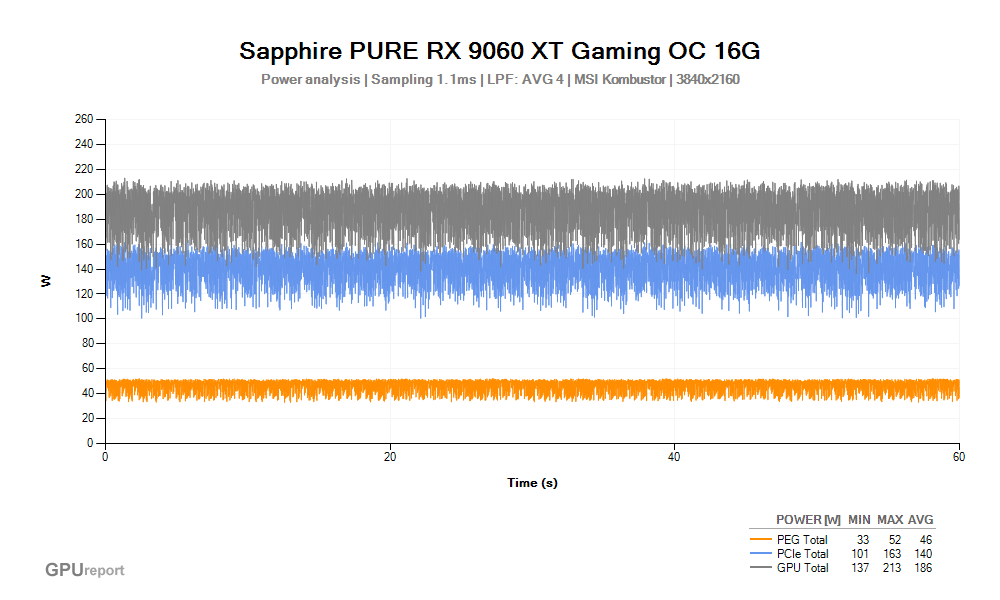Click the AVG column header in legend
Screen dimensions: 1000x600
click(920, 520)
